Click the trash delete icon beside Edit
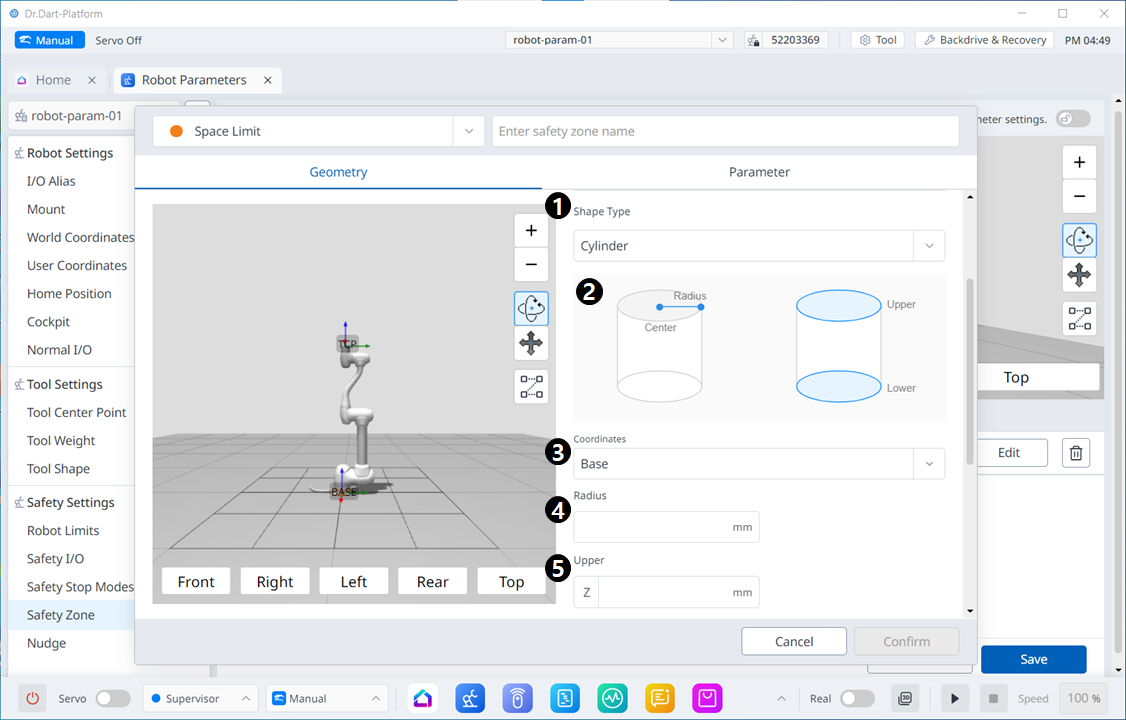Image resolution: width=1126 pixels, height=720 pixels. 1076,453
